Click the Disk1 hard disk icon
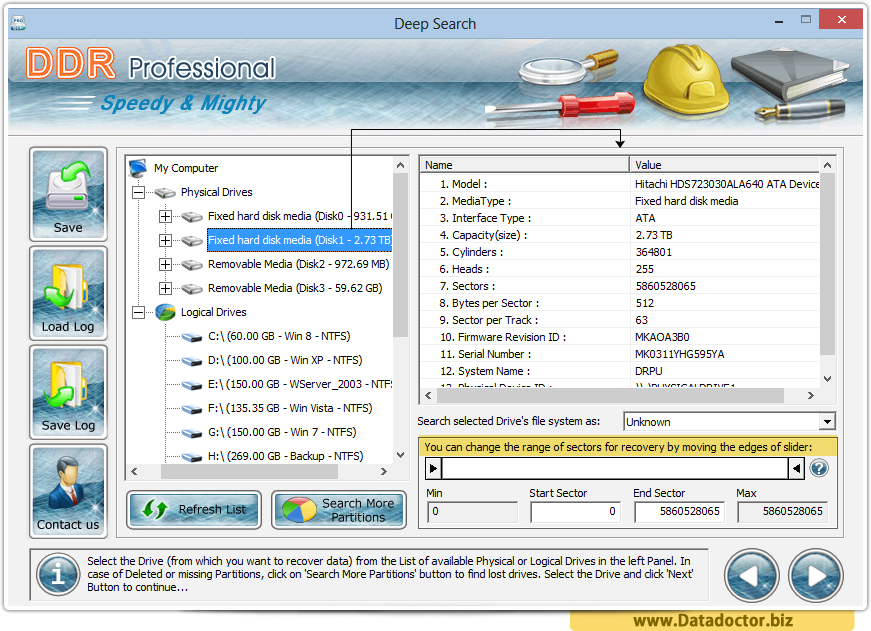871x631 pixels. [x=192, y=241]
